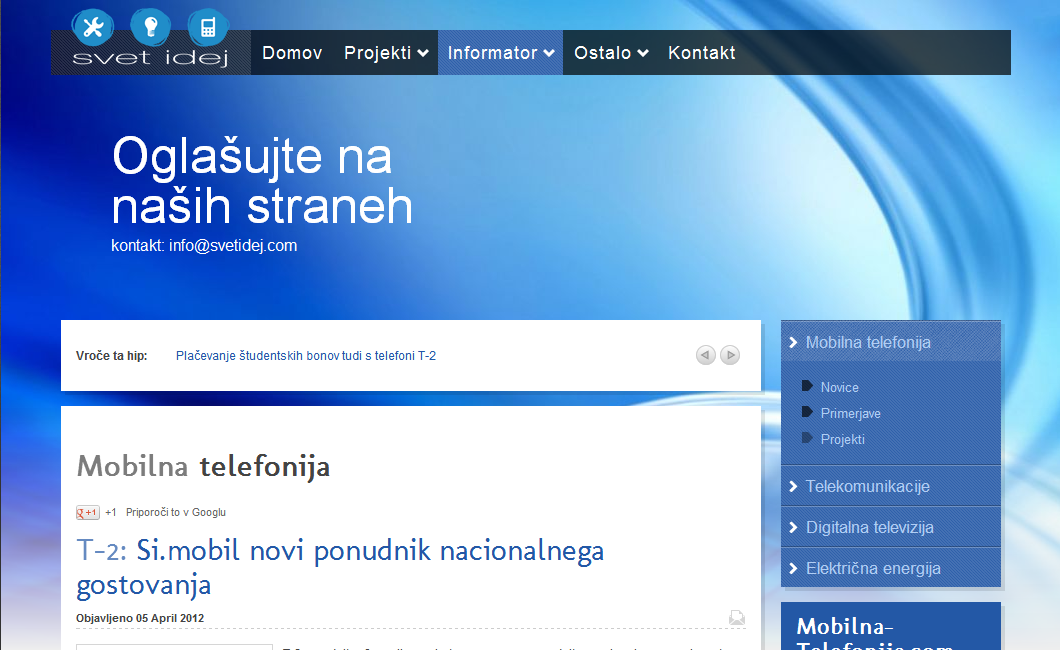Open the Primerjave sidebar link
This screenshot has width=1060, height=650.
click(x=850, y=414)
